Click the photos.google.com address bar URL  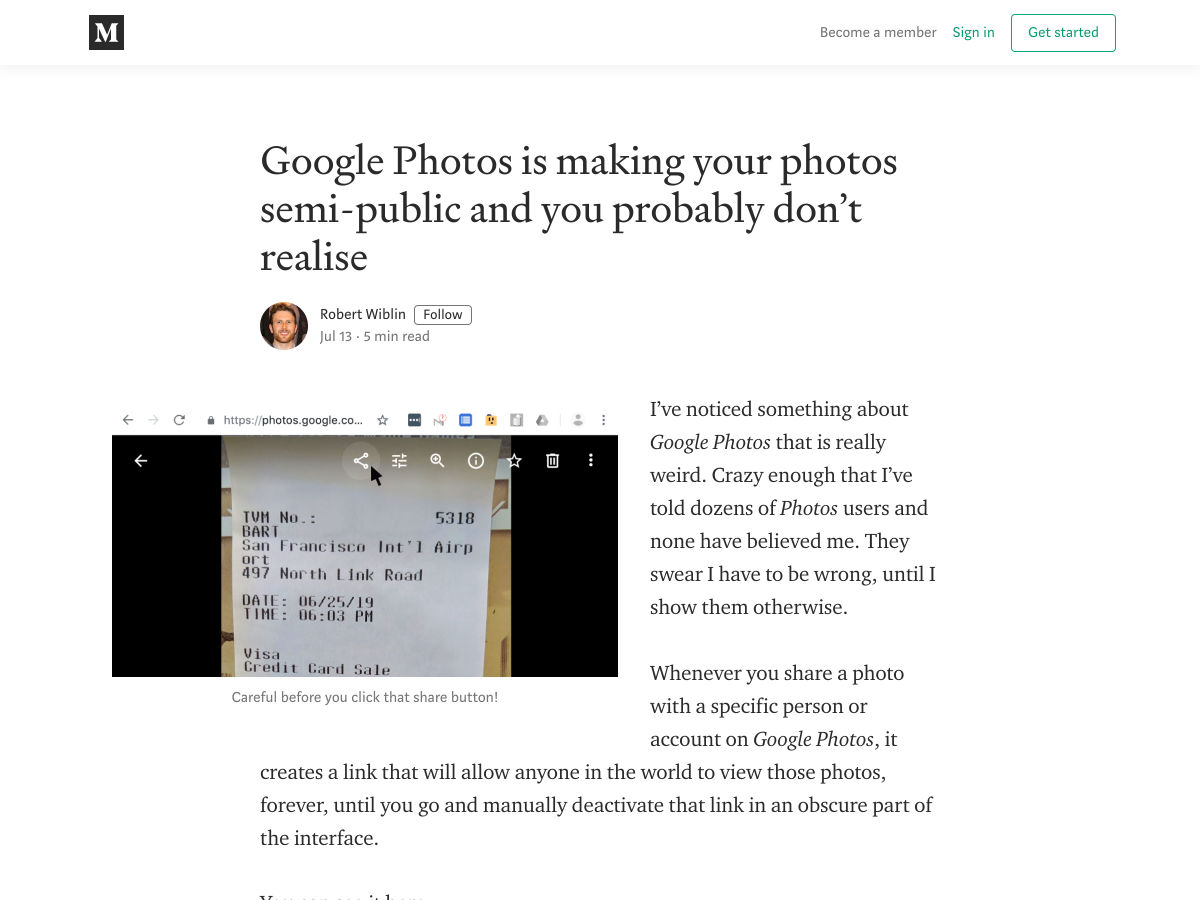[x=292, y=420]
